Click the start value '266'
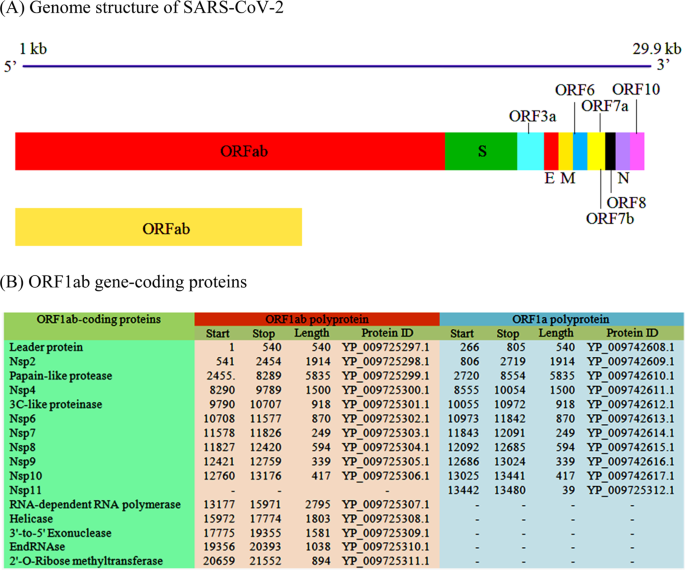This screenshot has height=570, width=685. click(470, 347)
